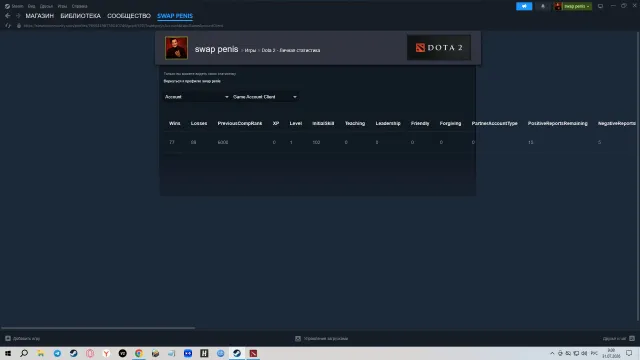Click the page URL address text
Image resolution: width=640 pixels, height=360 pixels.
[x=123, y=25]
